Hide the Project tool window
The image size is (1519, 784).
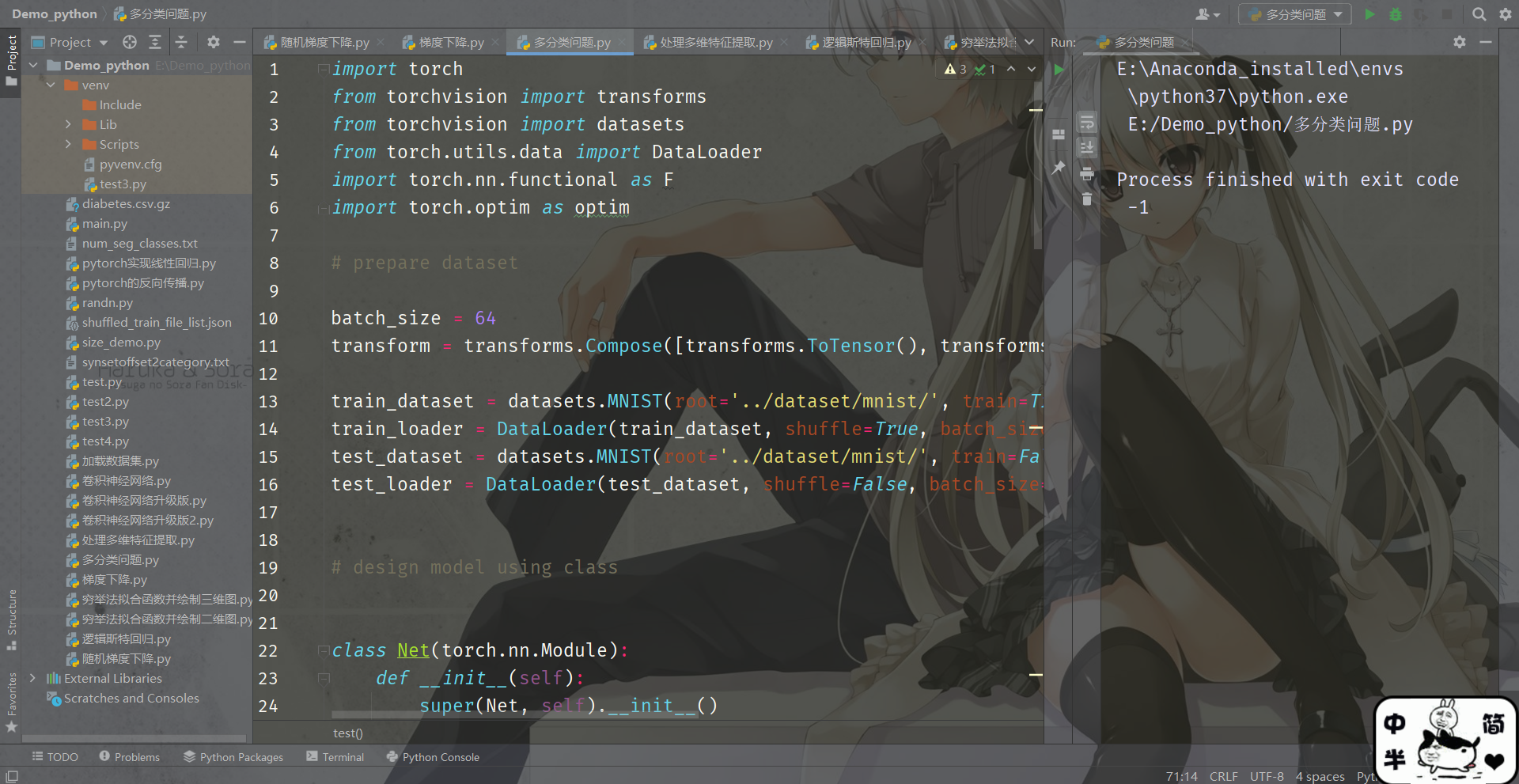point(239,42)
